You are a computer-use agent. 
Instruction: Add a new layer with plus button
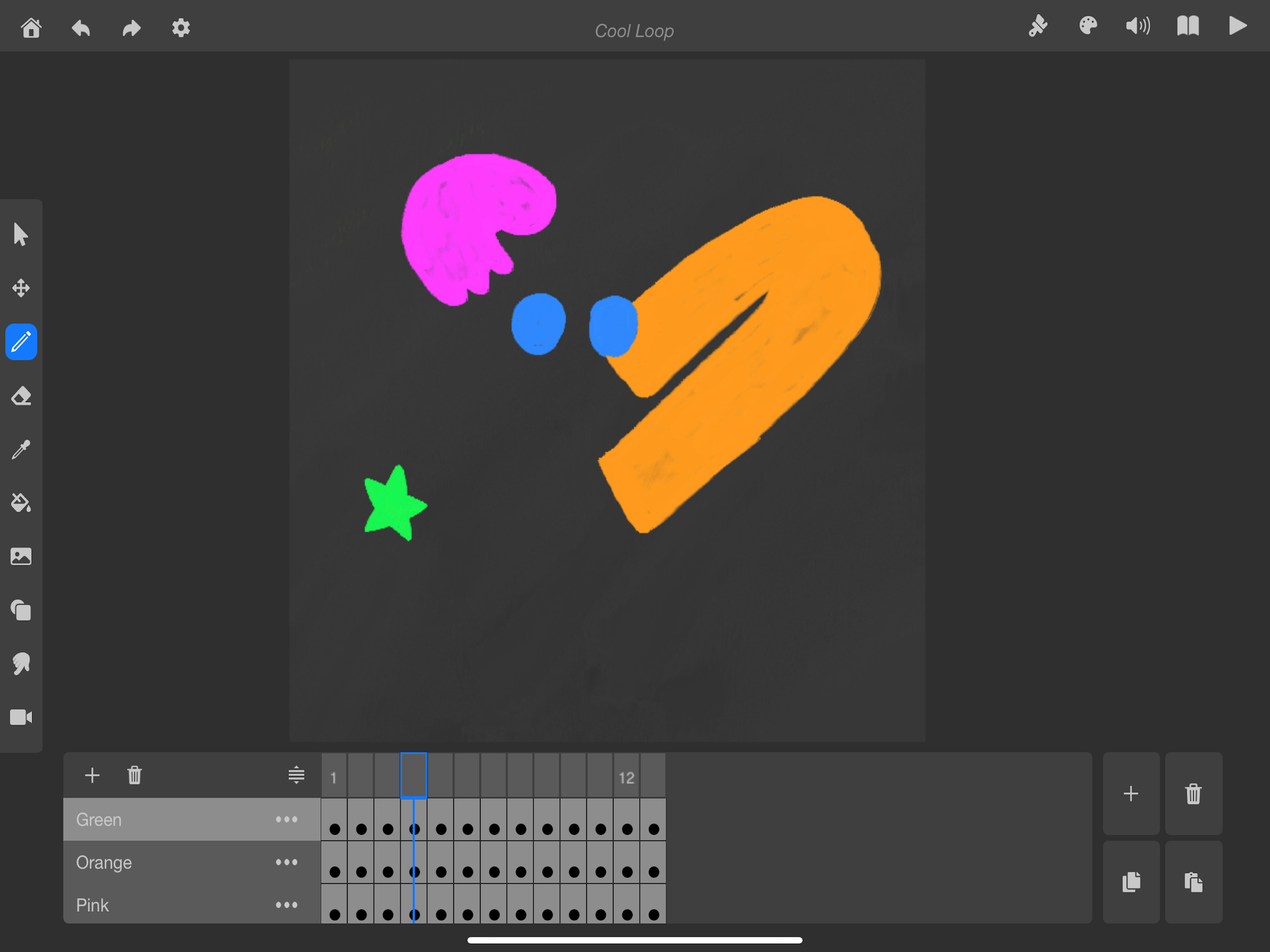point(92,776)
